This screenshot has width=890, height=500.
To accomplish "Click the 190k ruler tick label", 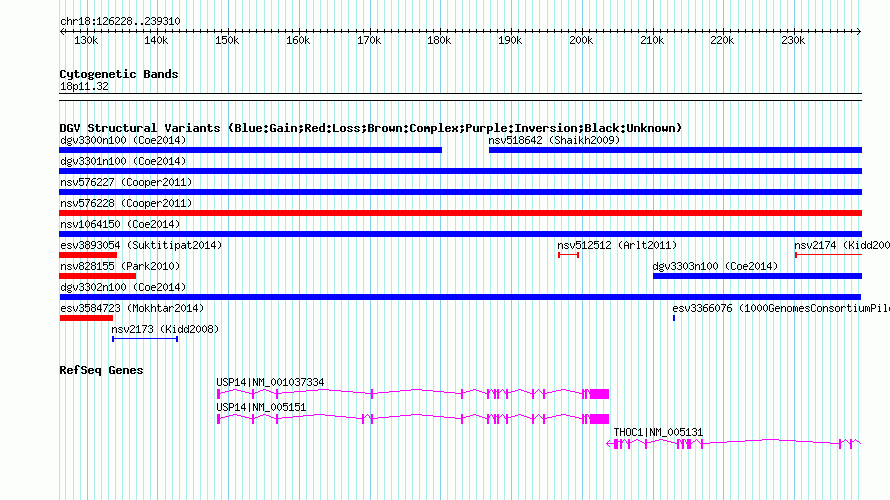I will tap(510, 40).
